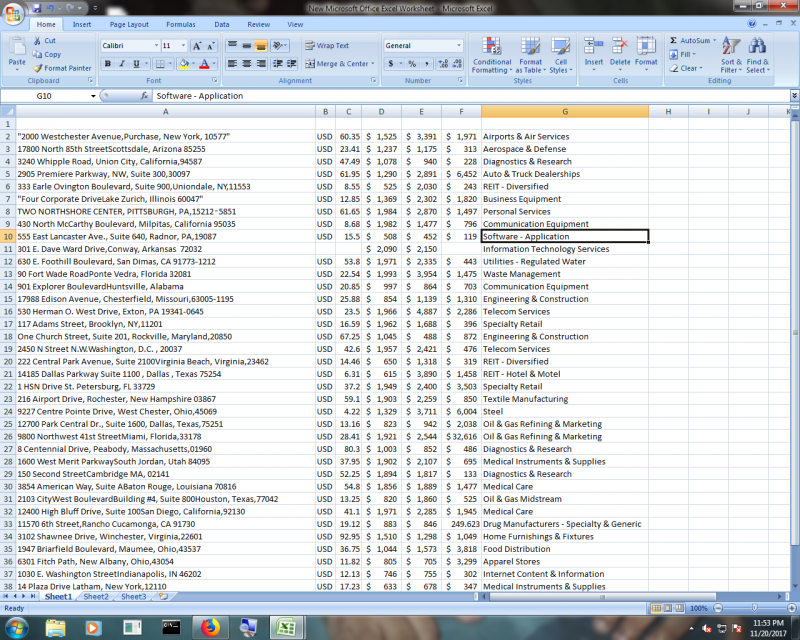
Task: Click the Insert Function fx icon
Action: 144,95
